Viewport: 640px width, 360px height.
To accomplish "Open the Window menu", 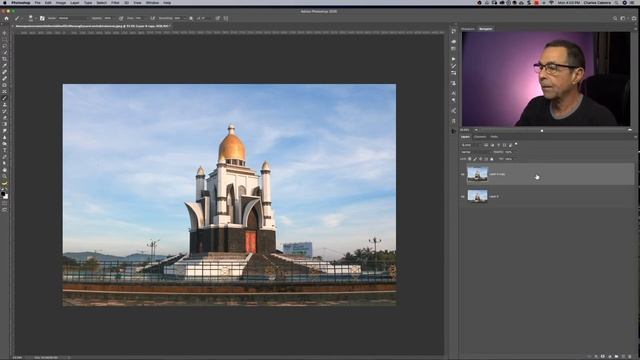I will point(152,3).
